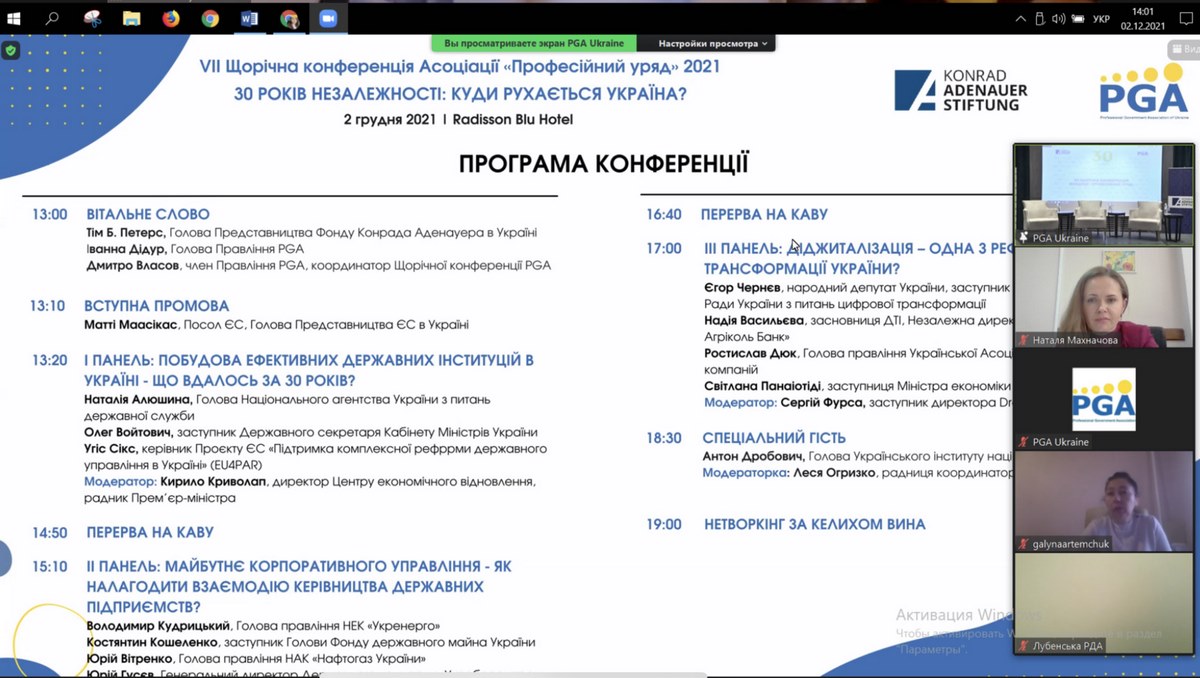Open Firefox from the taskbar
The width and height of the screenshot is (1200, 678).
171,18
